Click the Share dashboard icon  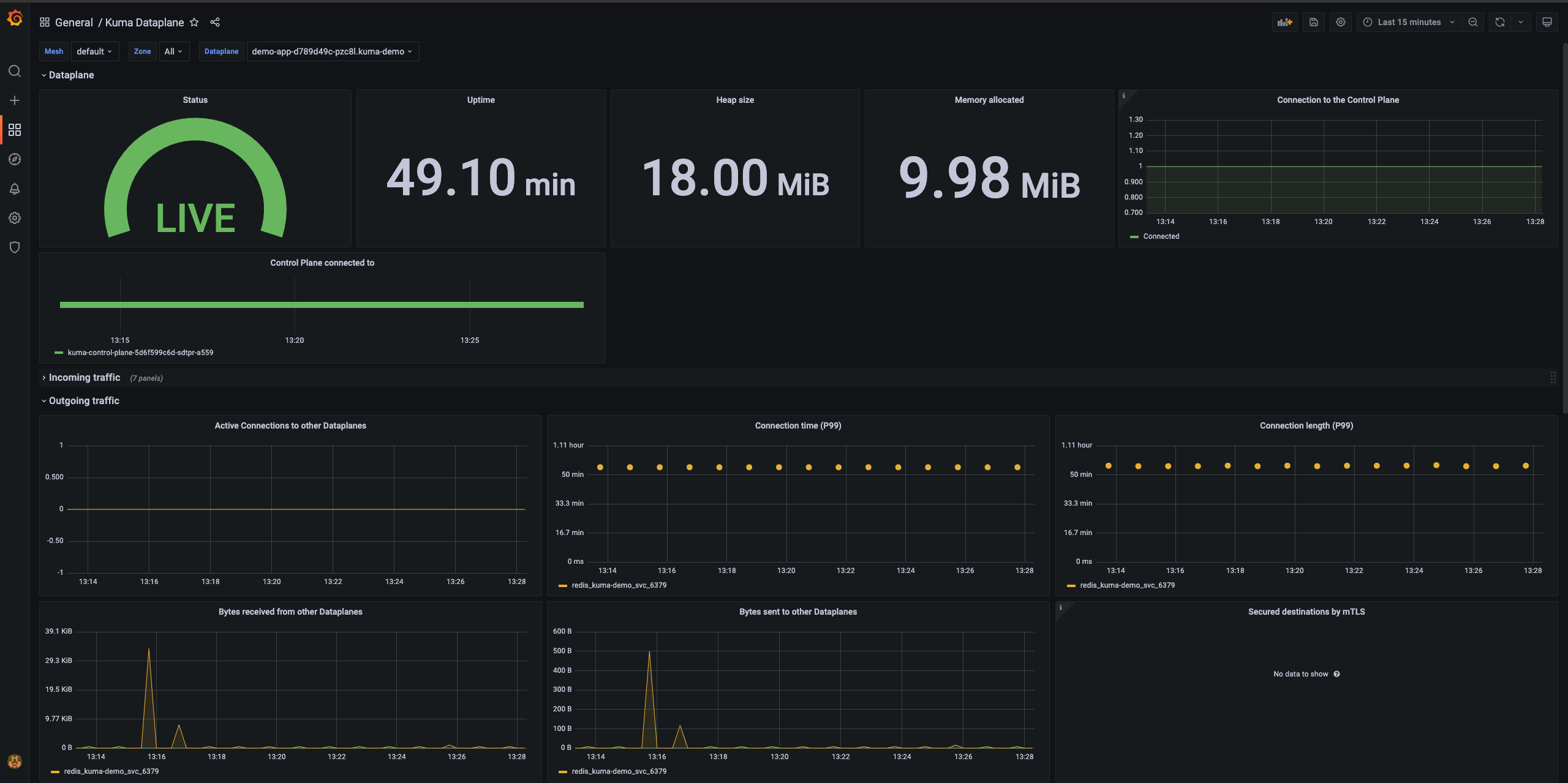(214, 22)
